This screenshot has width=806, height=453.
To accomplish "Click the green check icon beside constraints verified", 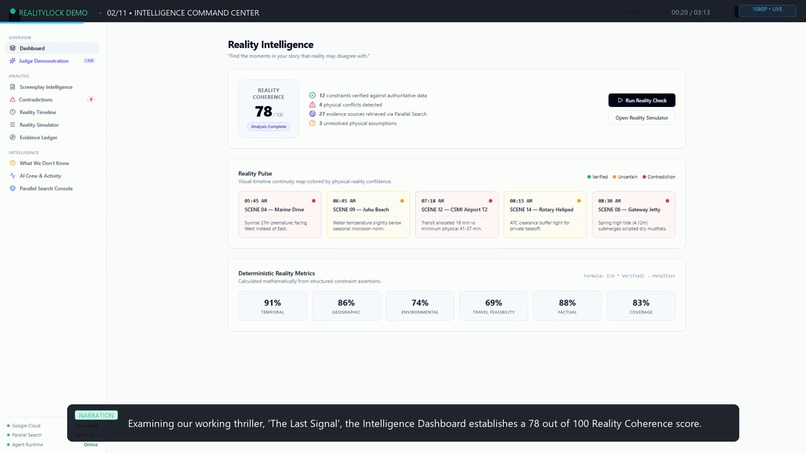I will [x=312, y=95].
